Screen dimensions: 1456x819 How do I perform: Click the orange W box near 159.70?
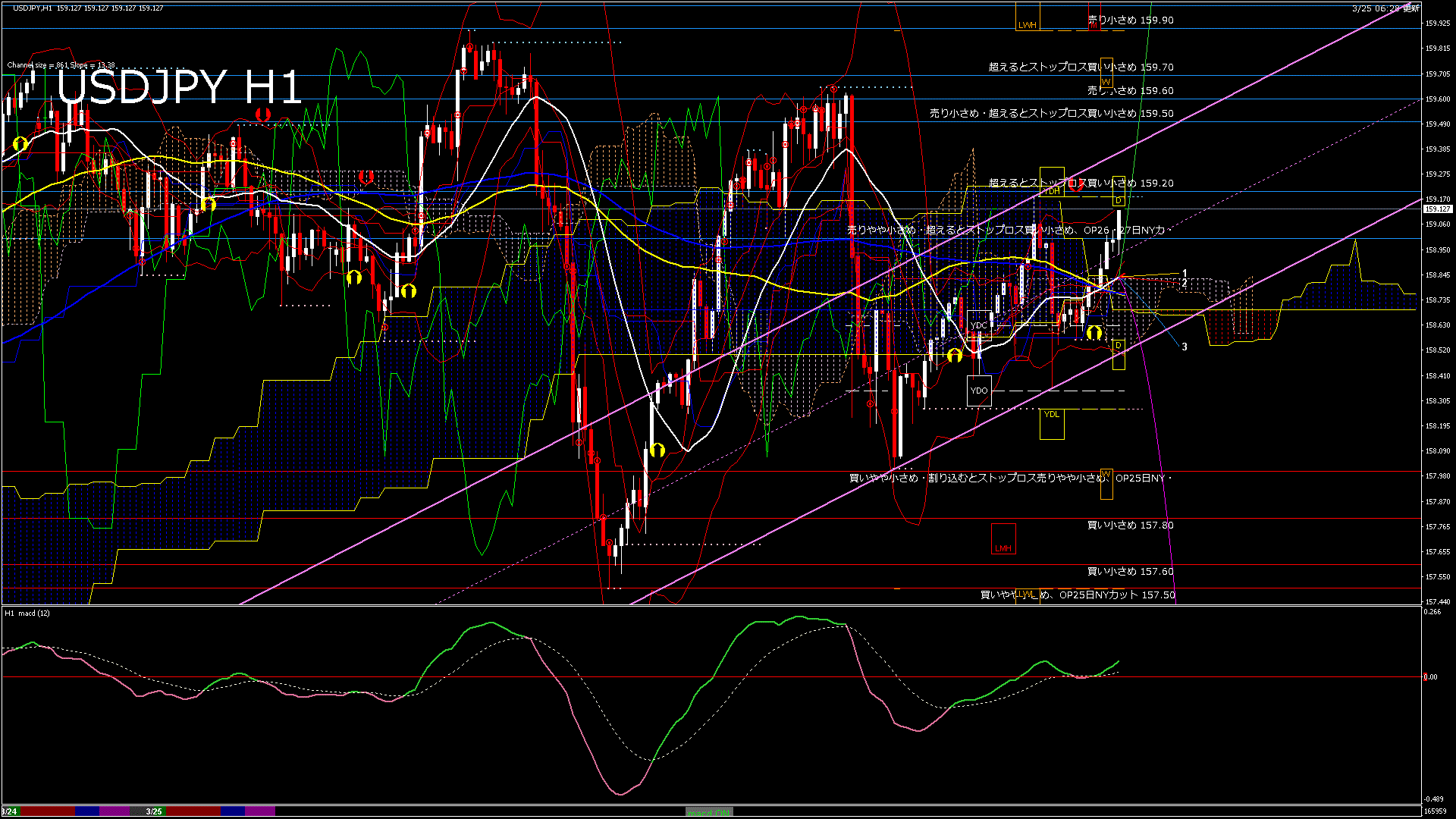pos(1106,74)
